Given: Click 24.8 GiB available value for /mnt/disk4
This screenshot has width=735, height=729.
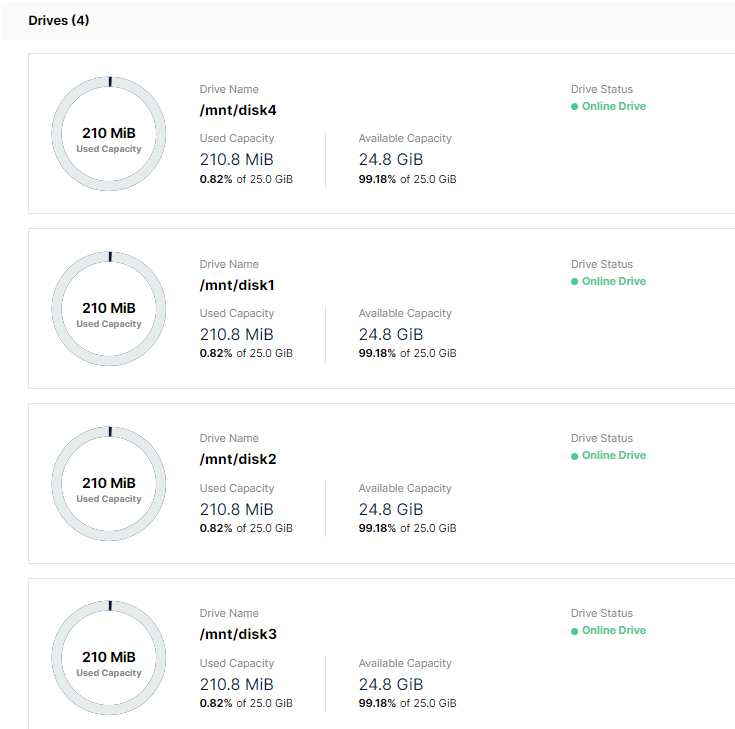Looking at the screenshot, I should [x=391, y=159].
